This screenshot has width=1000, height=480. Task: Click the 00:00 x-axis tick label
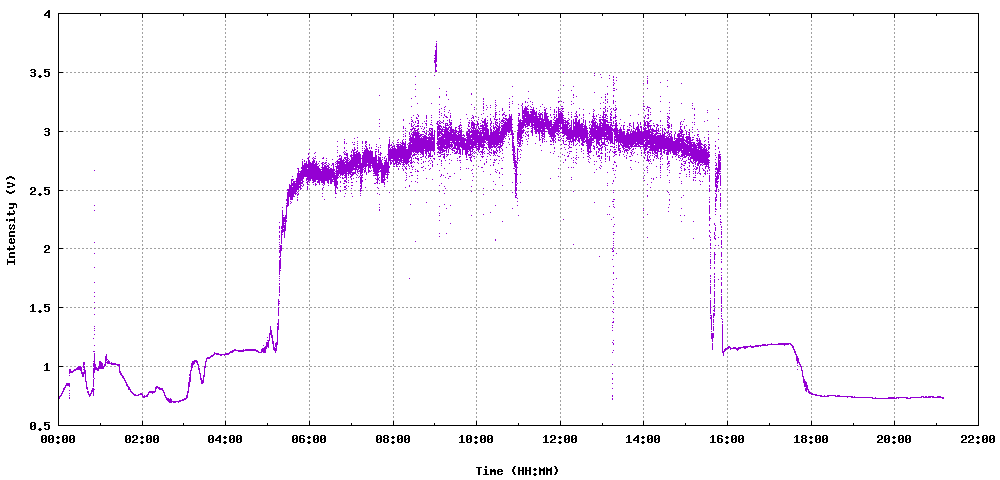click(59, 439)
